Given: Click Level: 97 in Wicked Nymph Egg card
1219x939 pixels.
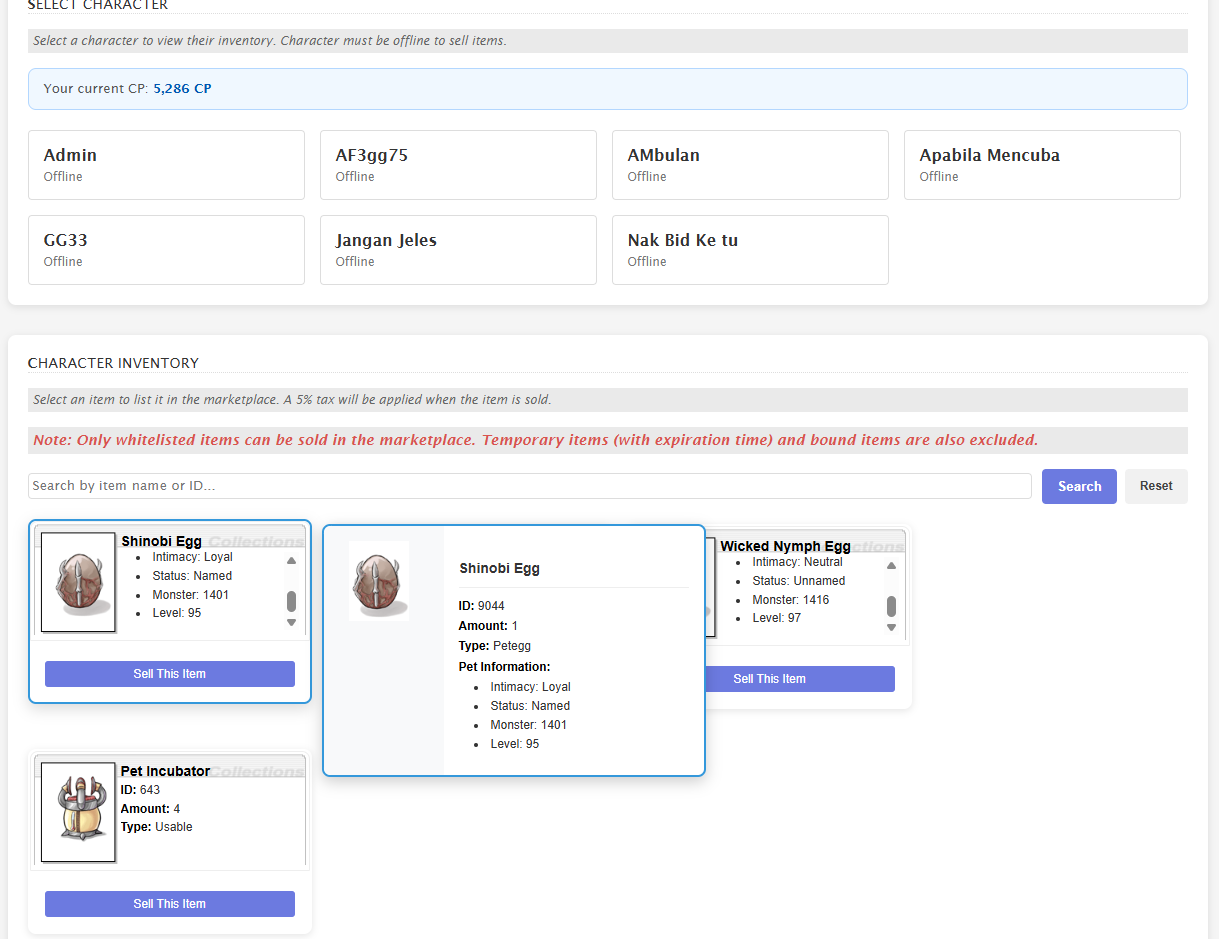Looking at the screenshot, I should pos(776,618).
